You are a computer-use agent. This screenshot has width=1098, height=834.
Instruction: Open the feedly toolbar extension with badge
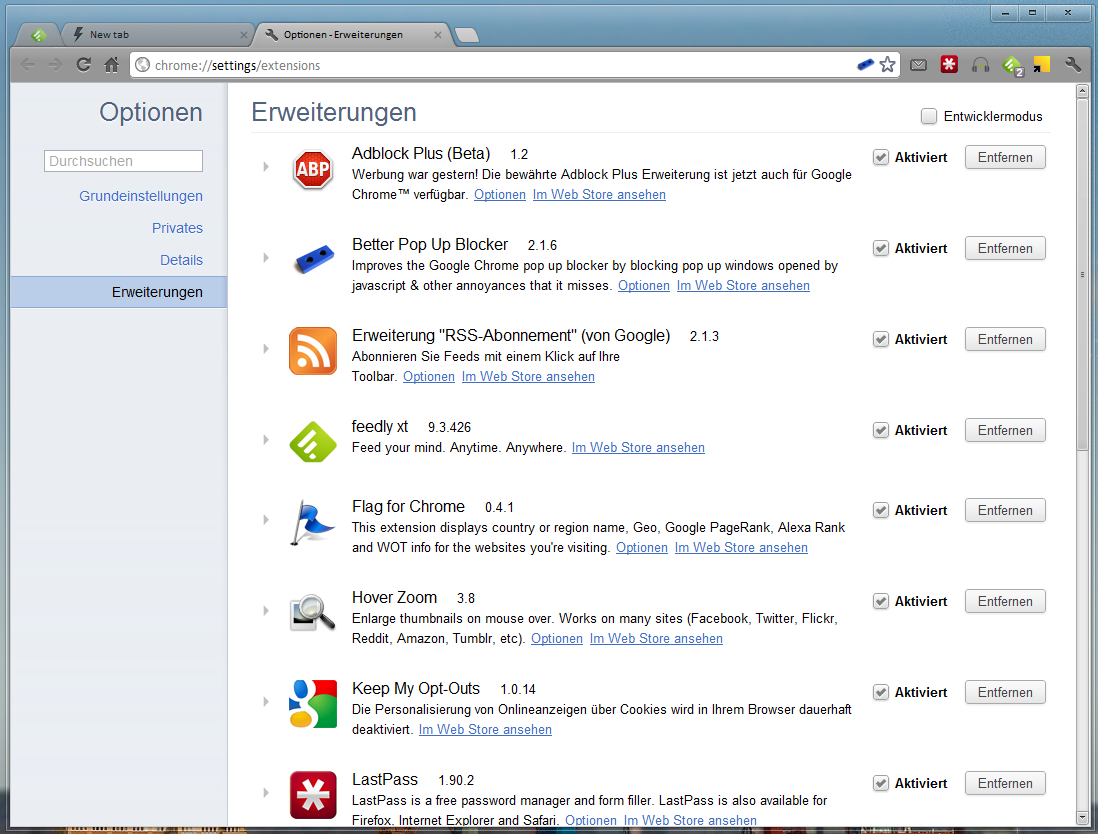1013,66
